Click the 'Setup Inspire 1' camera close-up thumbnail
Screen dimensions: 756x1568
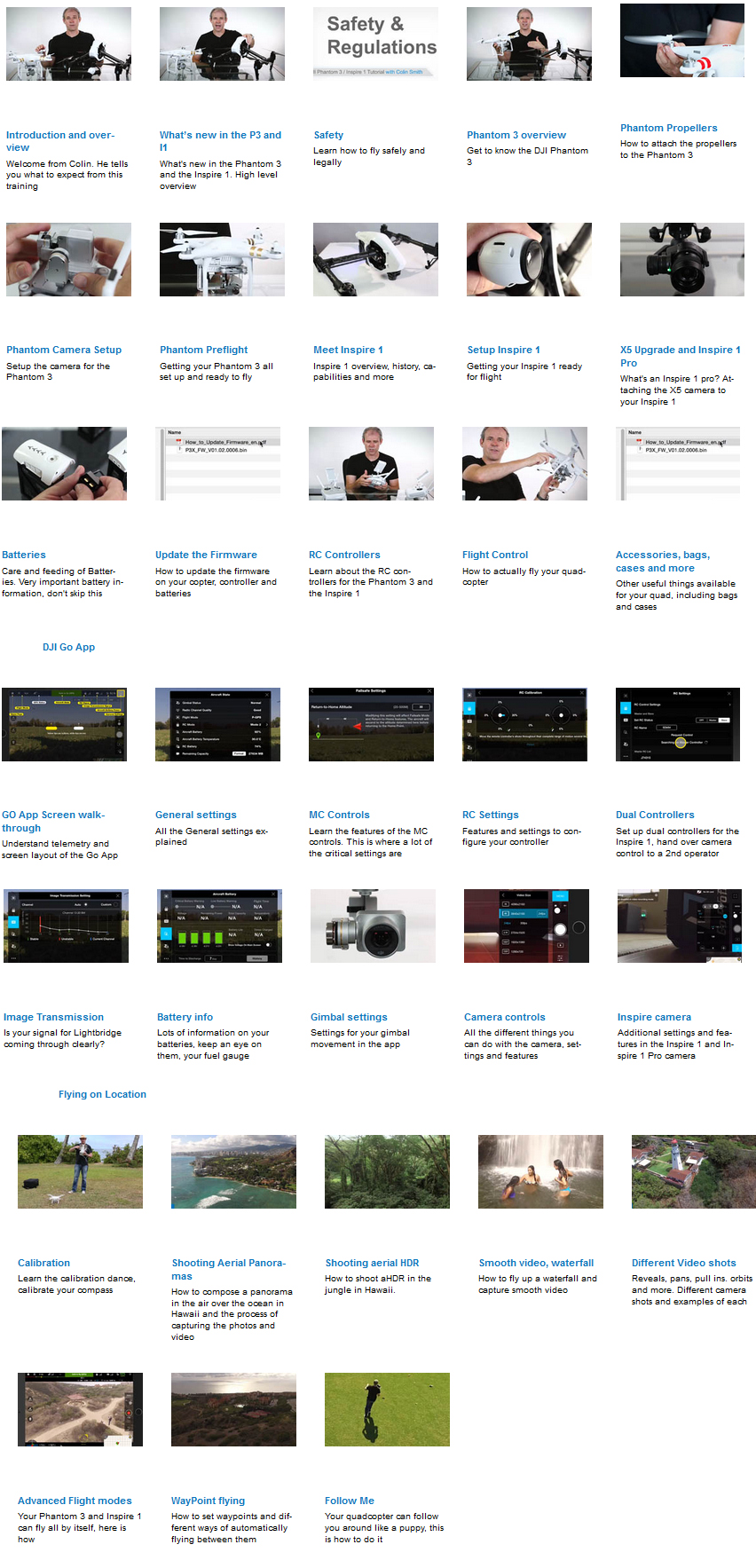[x=529, y=259]
